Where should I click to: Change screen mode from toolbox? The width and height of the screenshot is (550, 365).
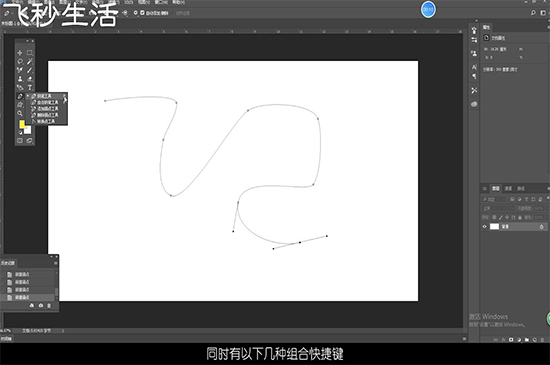(x=29, y=141)
